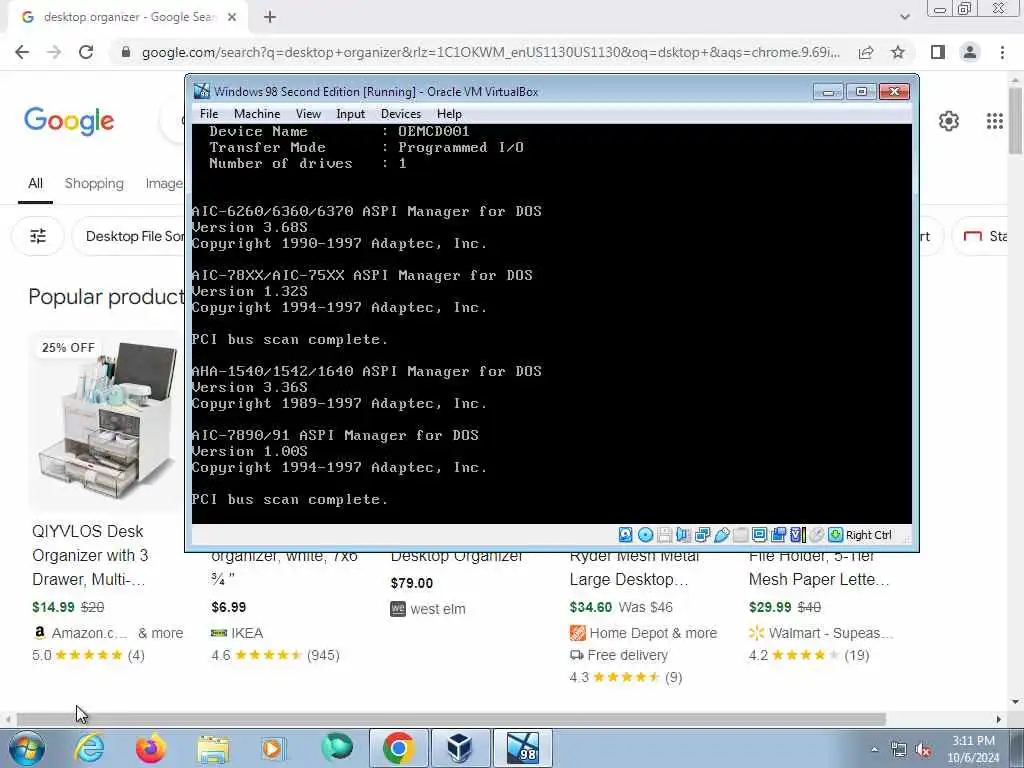Image resolution: width=1024 pixels, height=768 pixels.
Task: Click the Chrome address bar URL
Action: tap(490, 52)
